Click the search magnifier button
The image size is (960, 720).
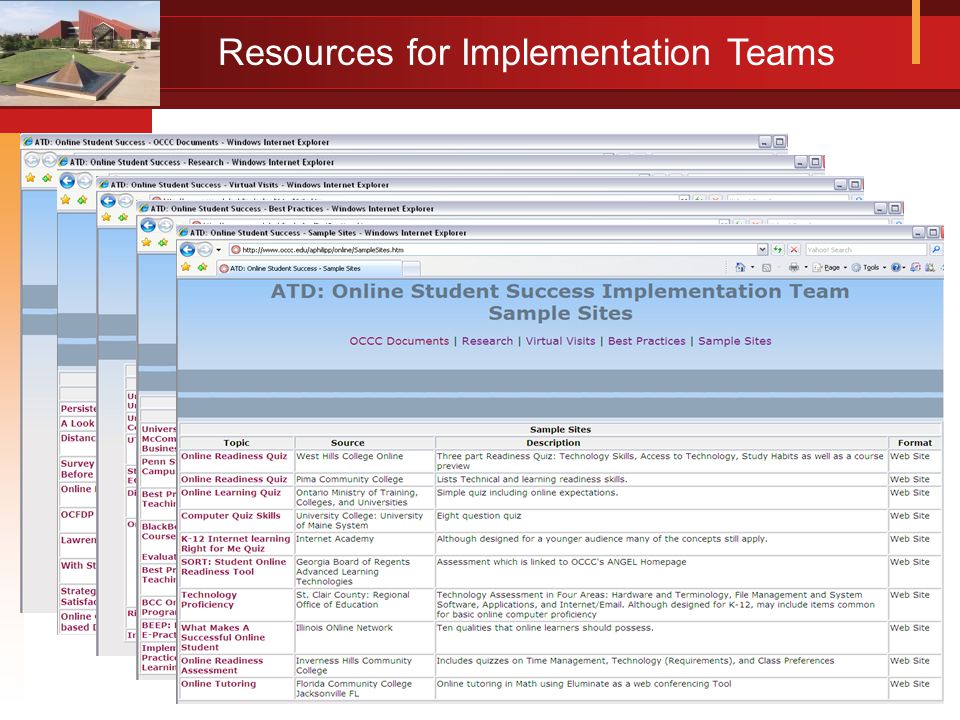[936, 250]
